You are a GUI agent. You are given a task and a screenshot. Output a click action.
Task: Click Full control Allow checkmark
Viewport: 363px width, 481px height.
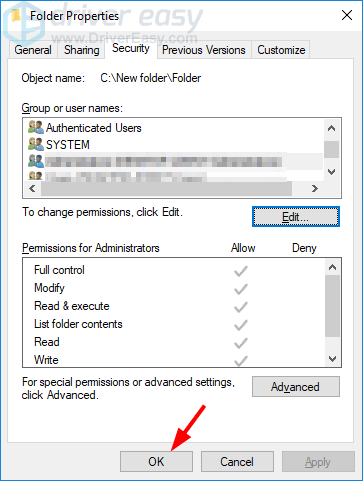[240, 271]
